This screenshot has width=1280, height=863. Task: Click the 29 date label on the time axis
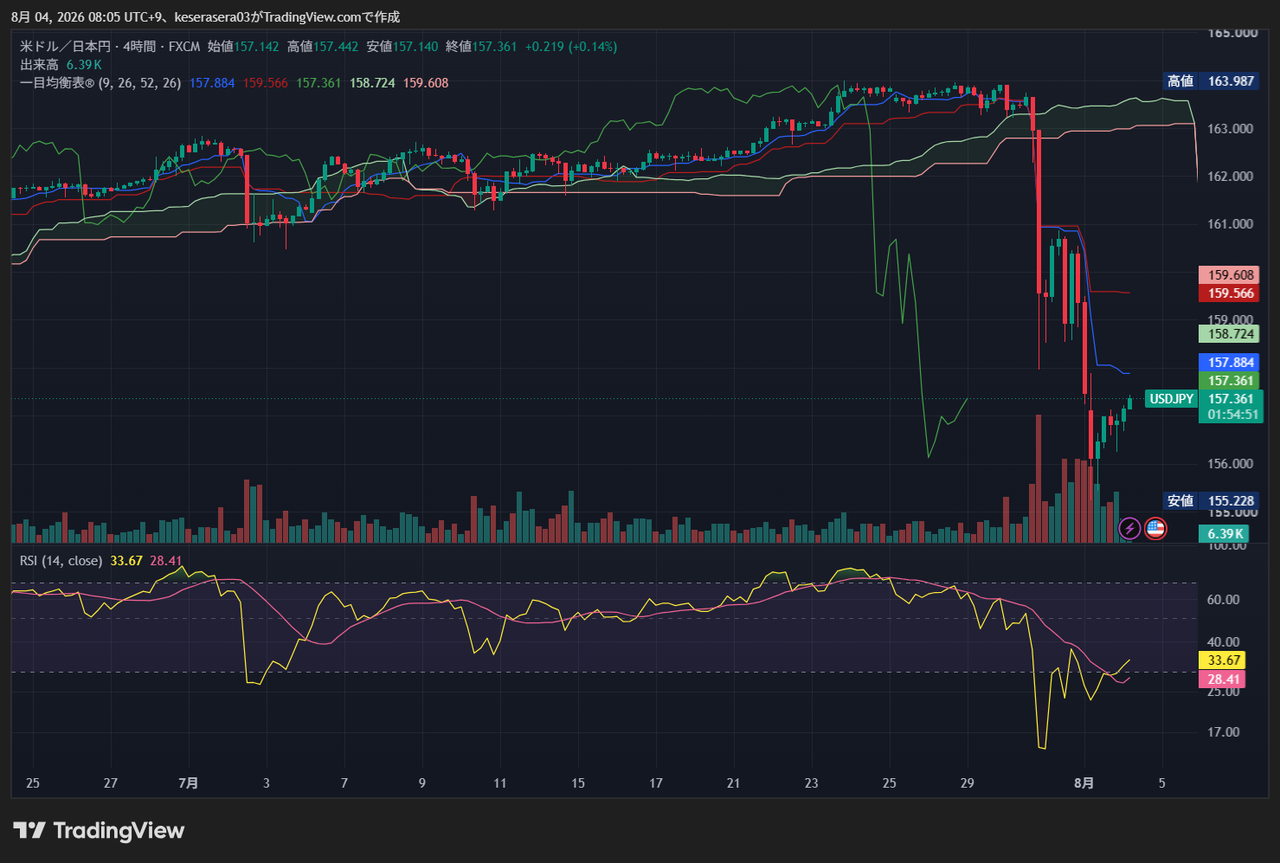pos(967,782)
